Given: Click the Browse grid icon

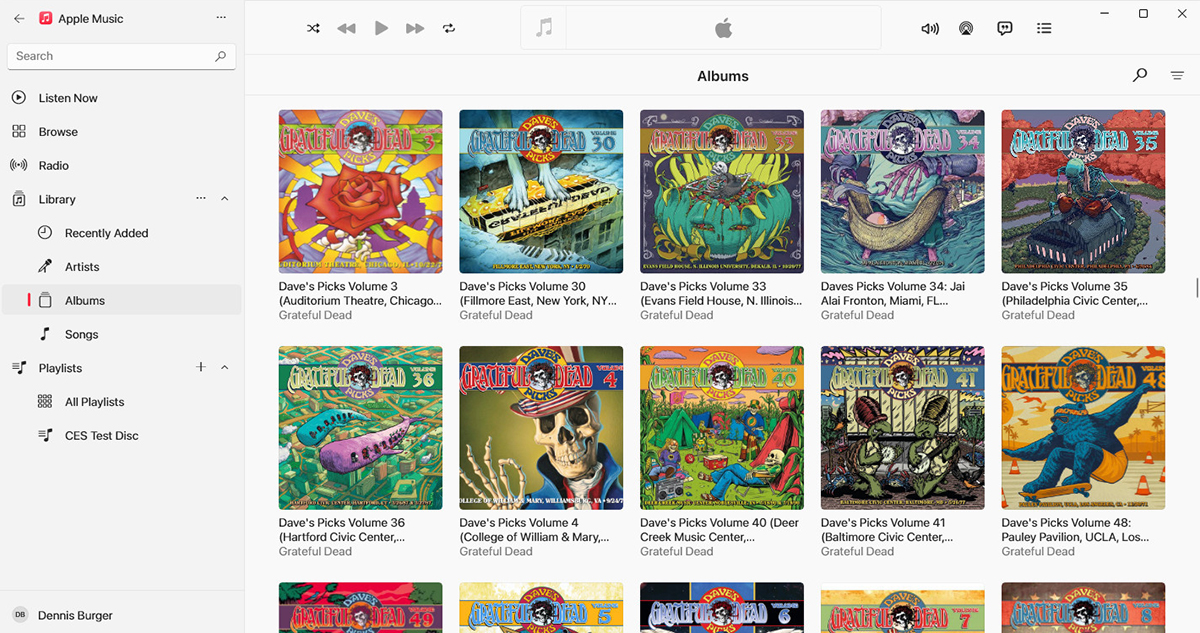Looking at the screenshot, I should click(18, 132).
